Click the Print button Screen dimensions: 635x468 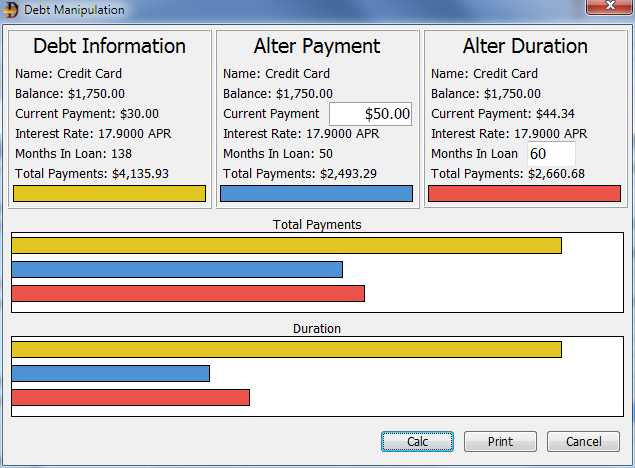tap(500, 441)
